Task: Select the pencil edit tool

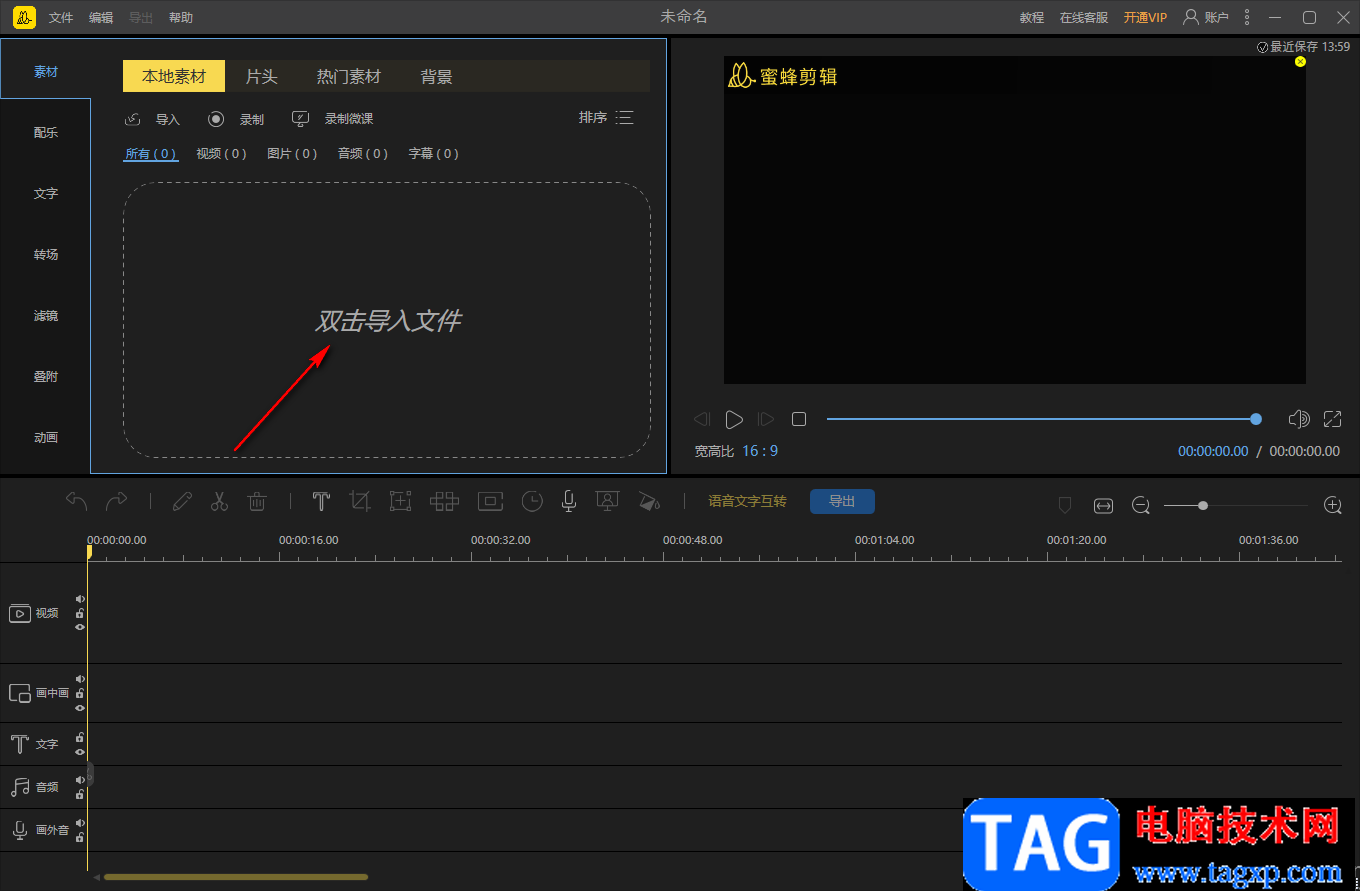Action: pyautogui.click(x=182, y=501)
